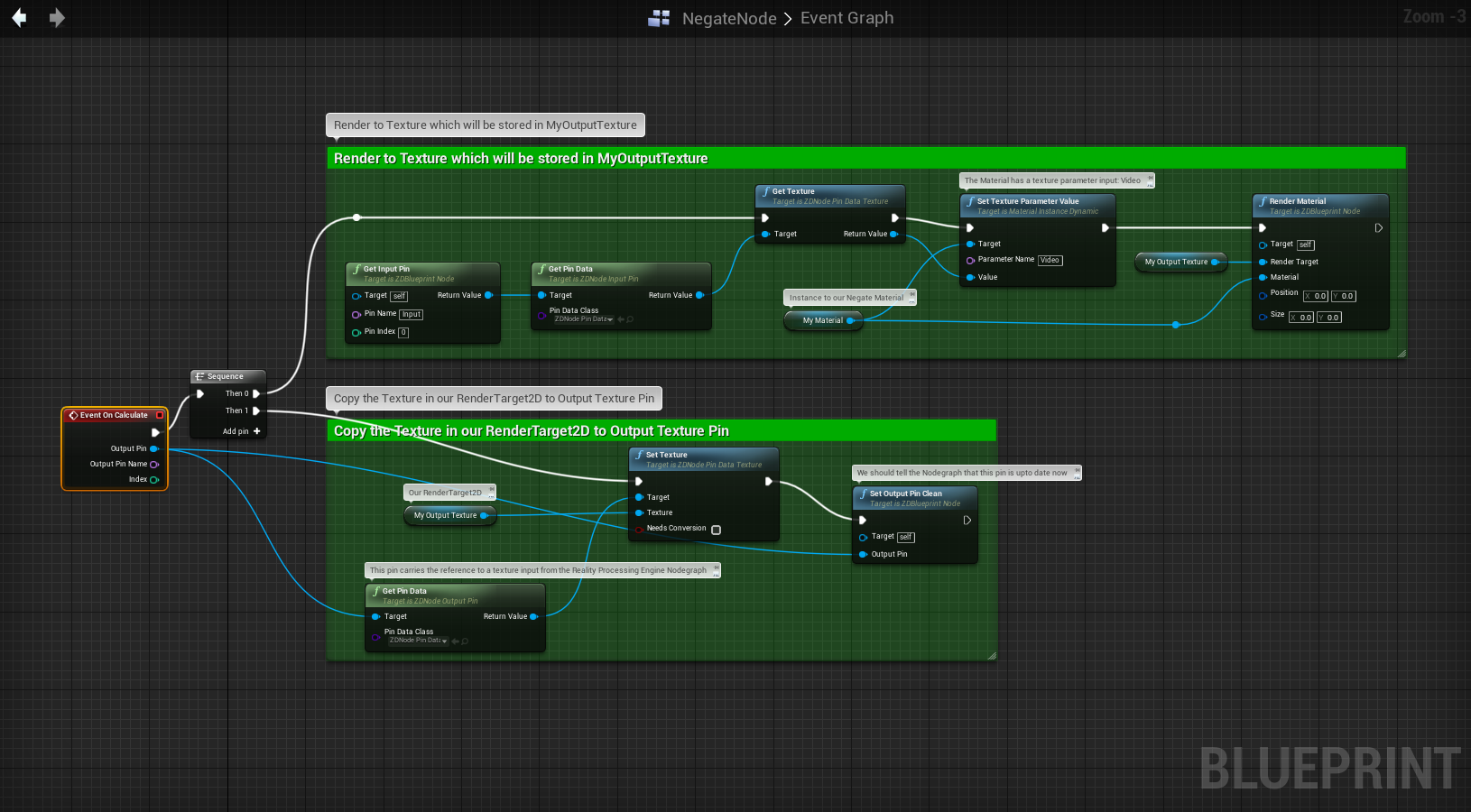This screenshot has height=812, width=1471.
Task: Click the use-selected arrow icon in lower Get Pin Data
Action: (x=456, y=641)
